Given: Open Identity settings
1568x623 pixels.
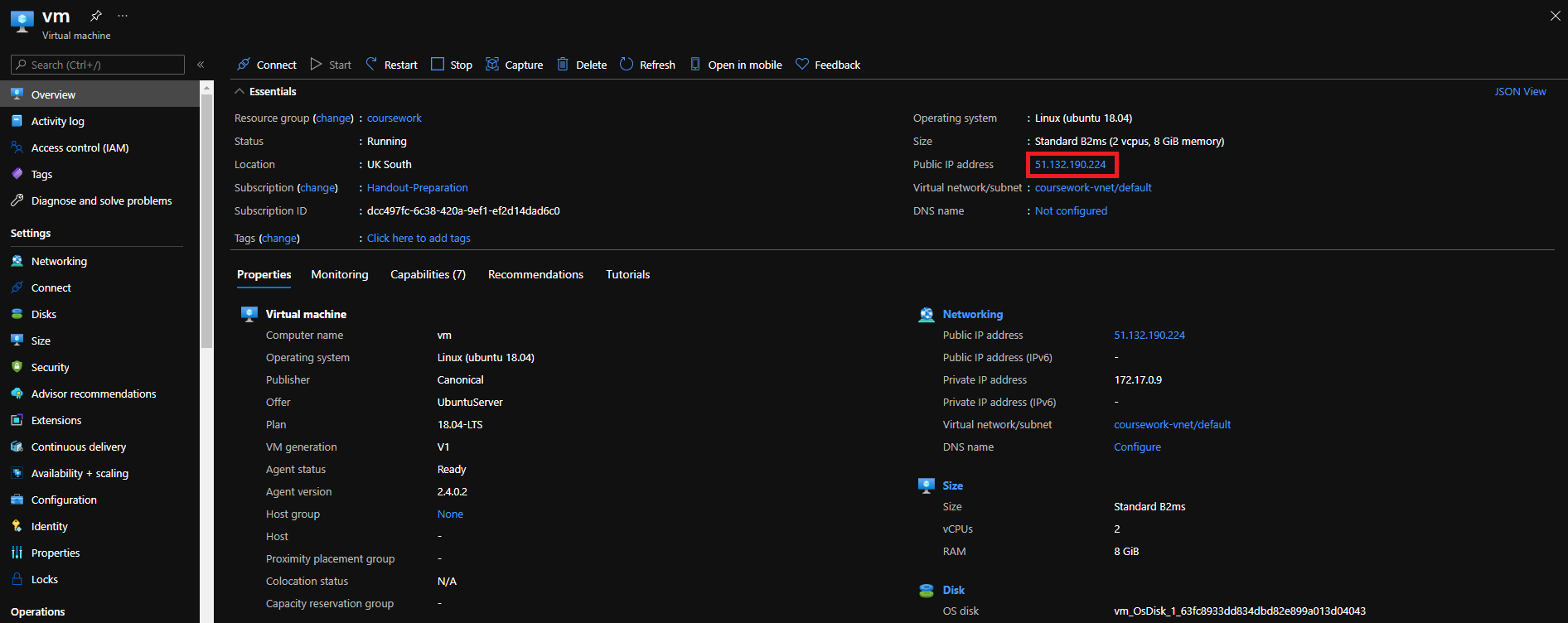Looking at the screenshot, I should [99, 526].
